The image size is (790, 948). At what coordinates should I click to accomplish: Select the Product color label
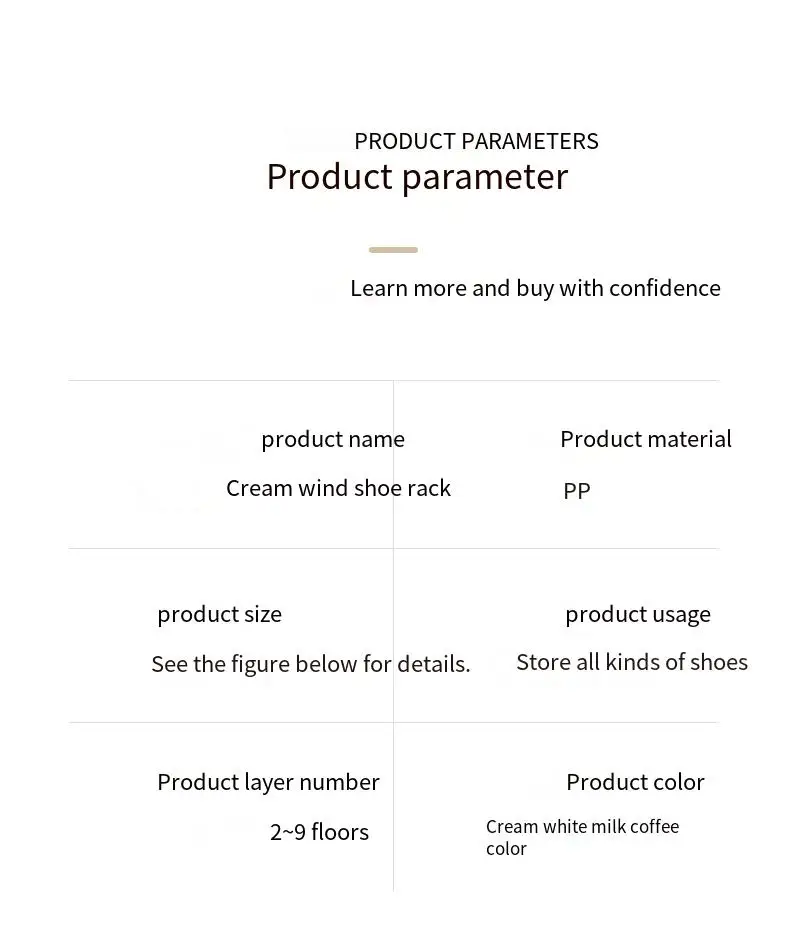point(635,782)
